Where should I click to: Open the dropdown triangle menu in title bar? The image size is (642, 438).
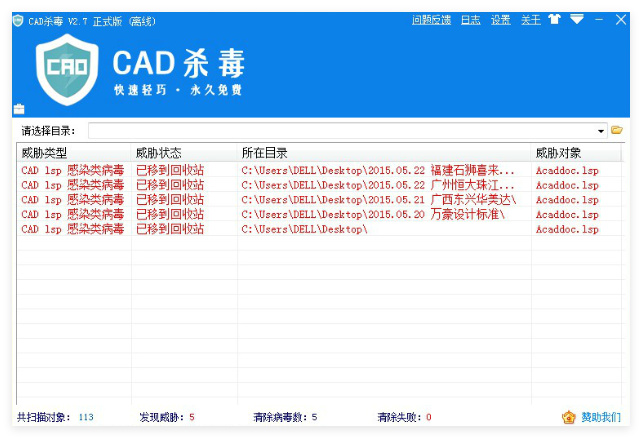[x=577, y=19]
